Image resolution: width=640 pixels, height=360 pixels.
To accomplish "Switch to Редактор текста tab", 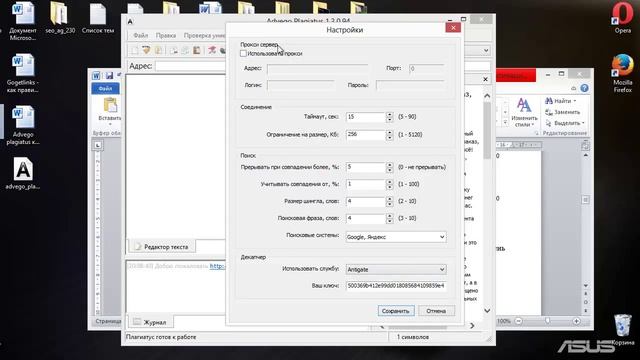I will (162, 247).
